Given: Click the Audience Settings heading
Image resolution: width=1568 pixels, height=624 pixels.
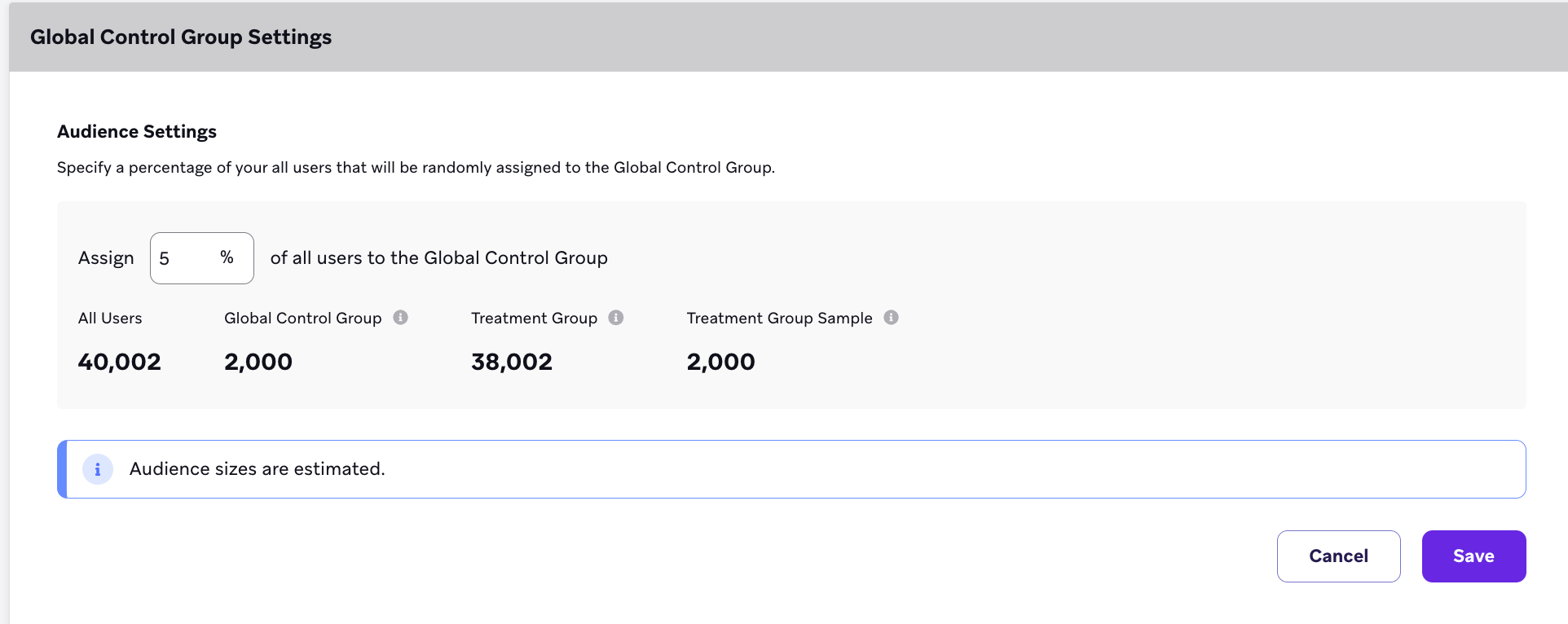Looking at the screenshot, I should 137,132.
